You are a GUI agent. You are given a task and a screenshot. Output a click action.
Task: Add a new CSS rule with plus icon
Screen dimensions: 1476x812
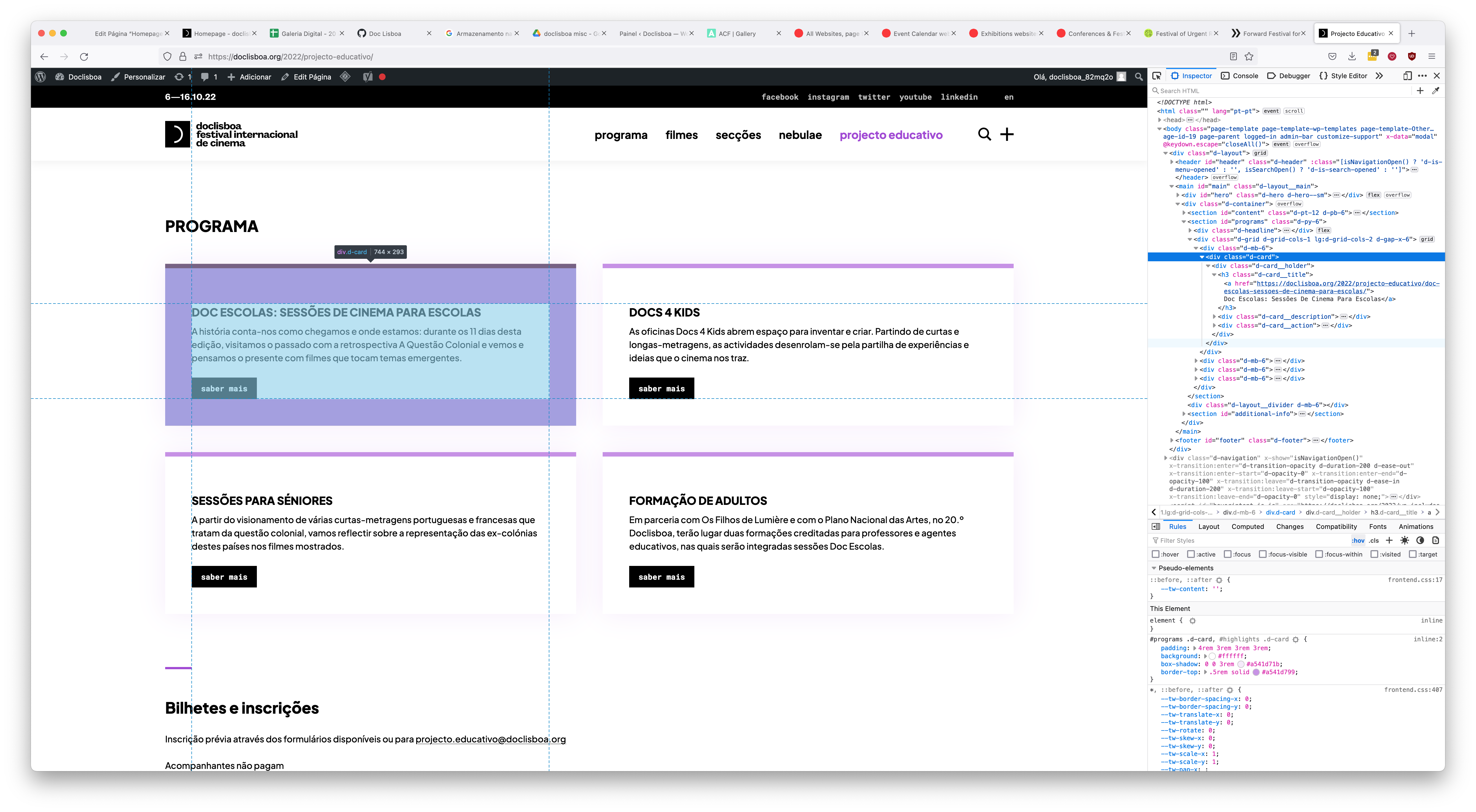(1389, 541)
